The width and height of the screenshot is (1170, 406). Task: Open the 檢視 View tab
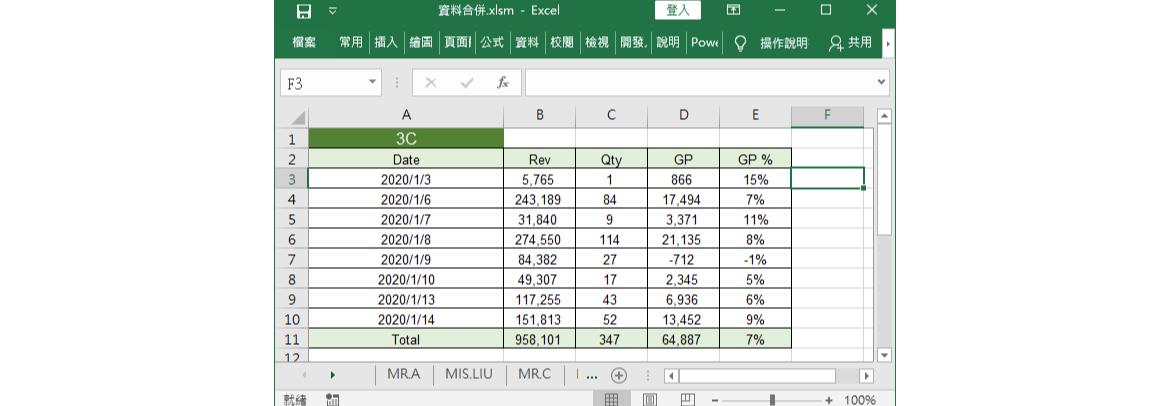click(x=597, y=43)
